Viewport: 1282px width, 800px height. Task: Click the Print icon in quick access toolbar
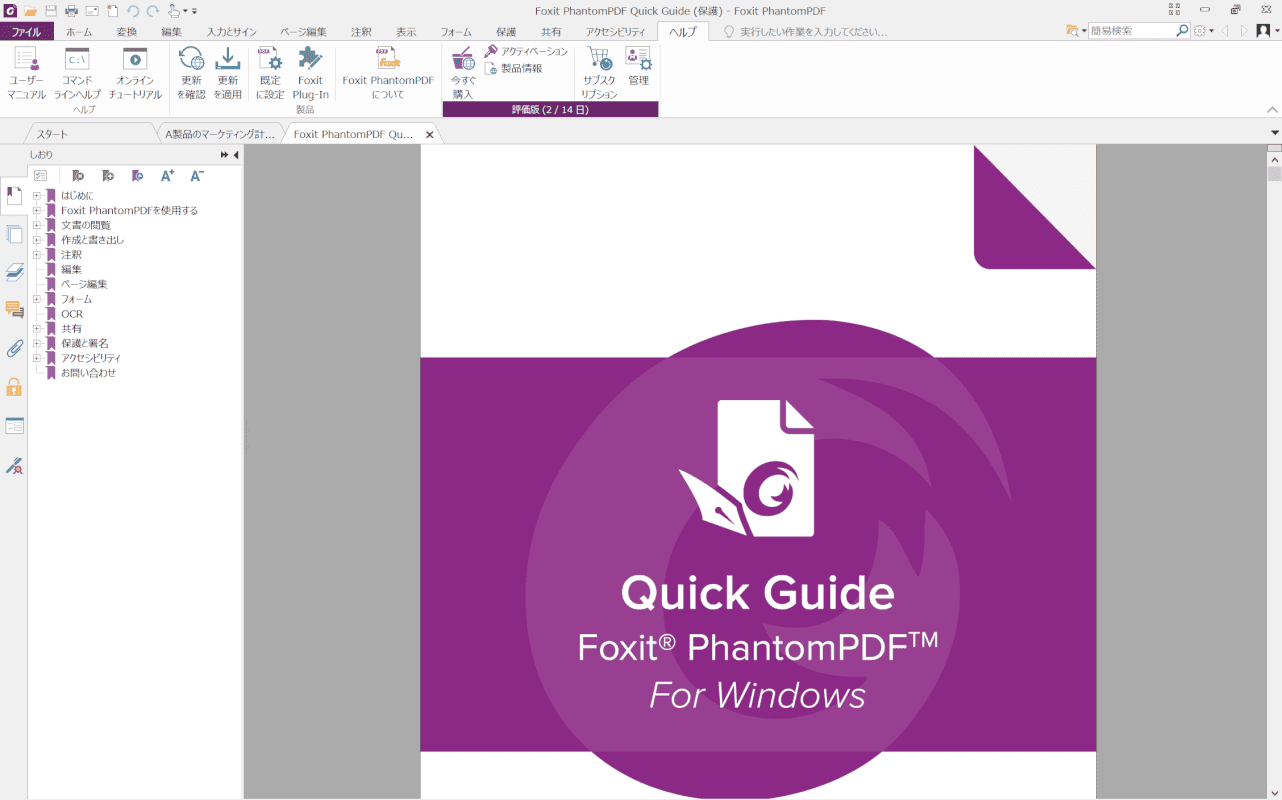coord(71,11)
